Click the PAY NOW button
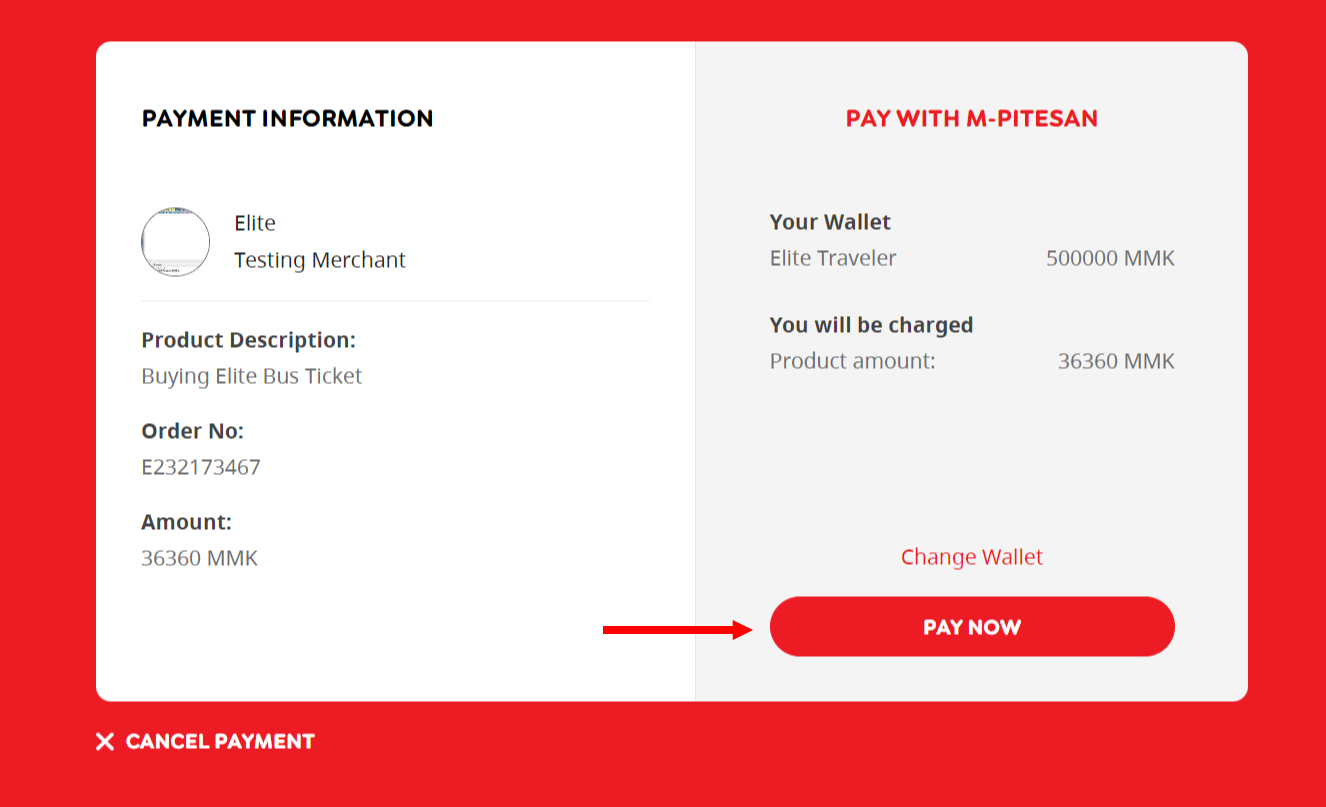 click(x=971, y=627)
